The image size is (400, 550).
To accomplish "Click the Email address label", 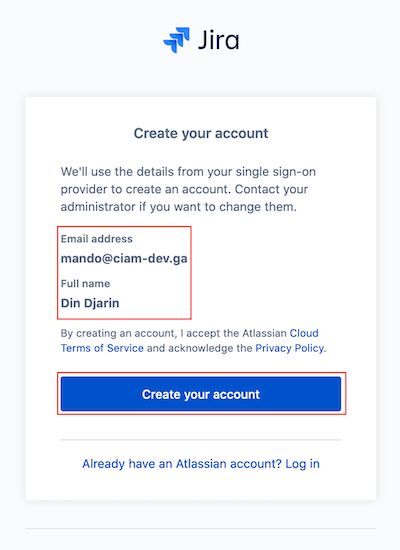I will pos(96,239).
